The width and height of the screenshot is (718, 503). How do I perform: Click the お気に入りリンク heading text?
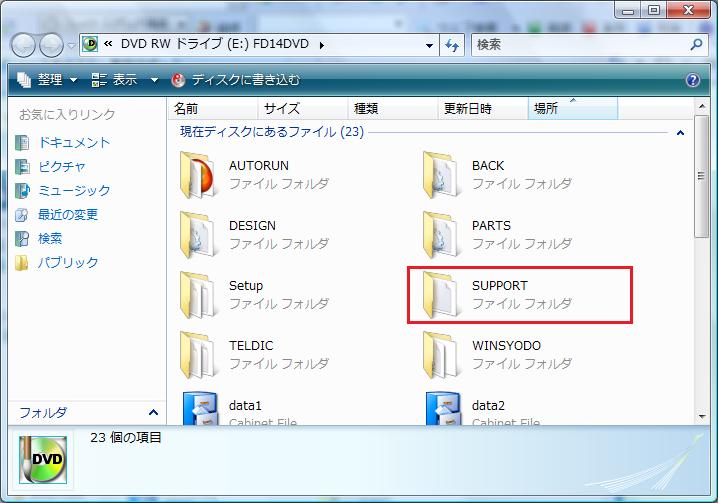coord(67,115)
